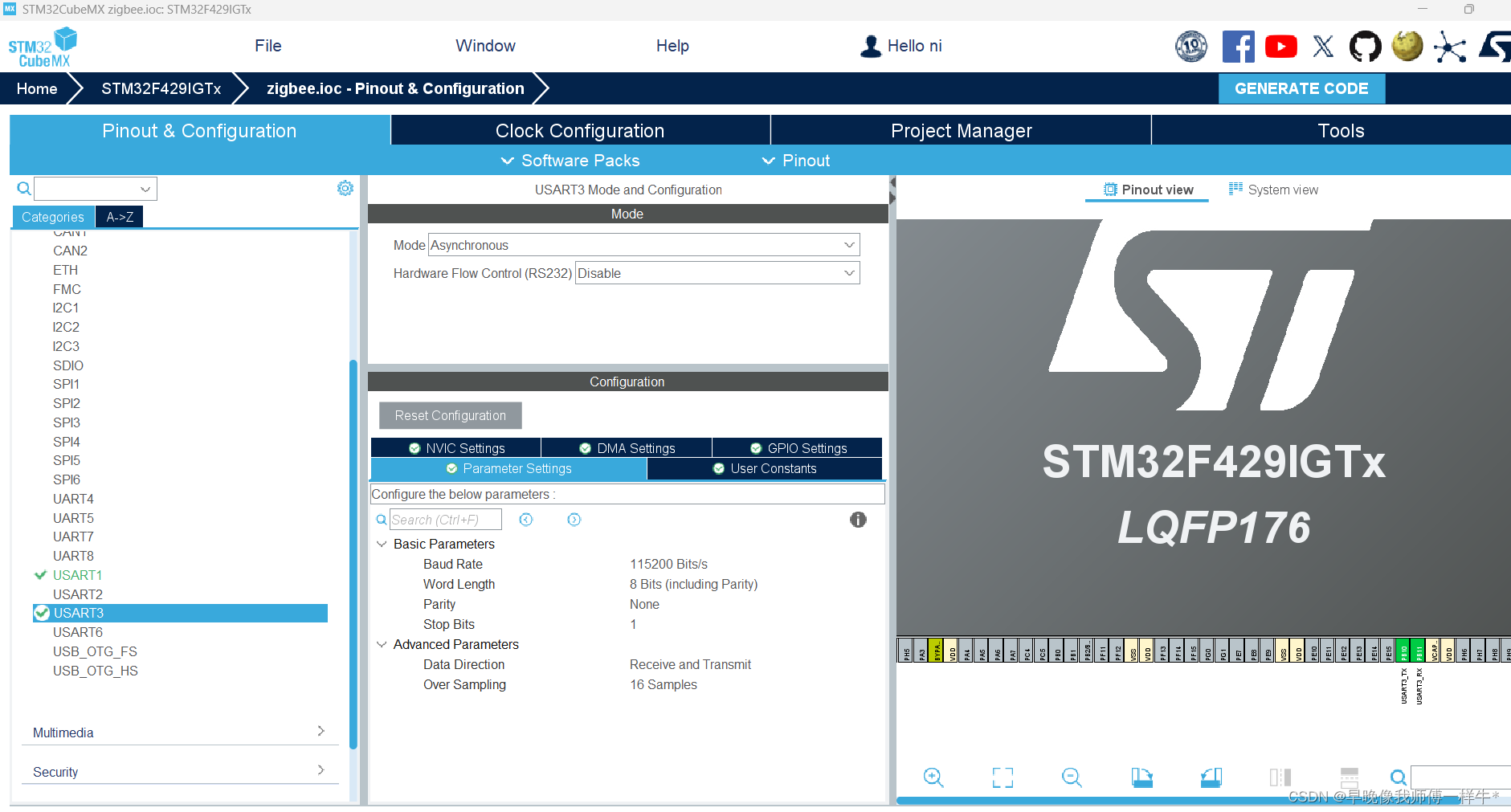Go to Home breadcrumb

coord(37,88)
